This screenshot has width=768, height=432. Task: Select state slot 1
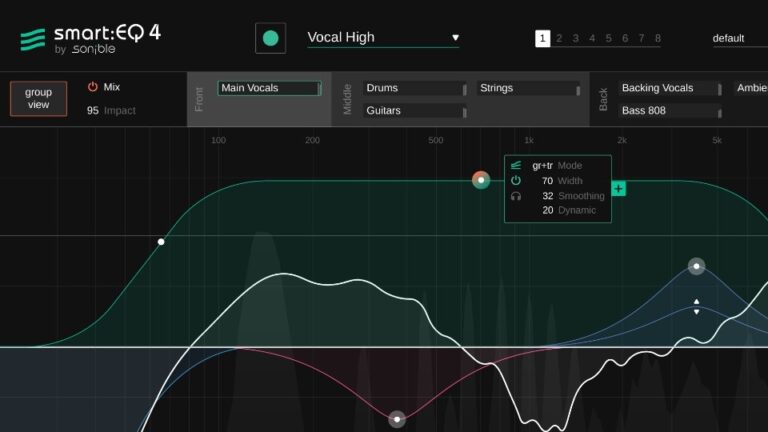[542, 38]
